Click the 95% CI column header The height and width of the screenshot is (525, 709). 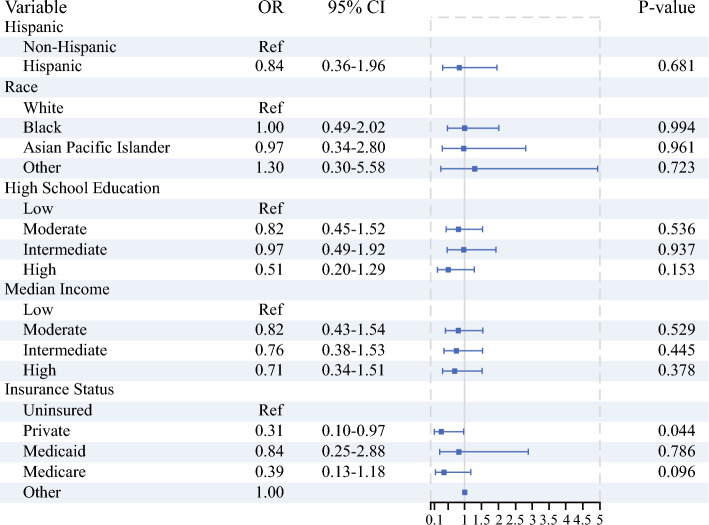(x=356, y=7)
